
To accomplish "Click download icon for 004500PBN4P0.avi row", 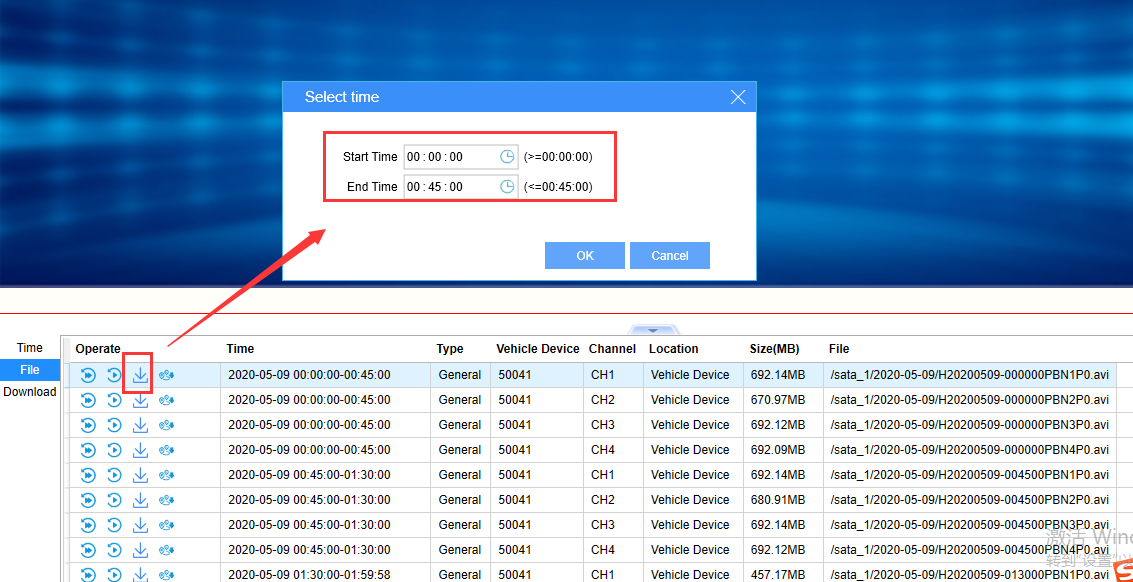I will coord(140,550).
